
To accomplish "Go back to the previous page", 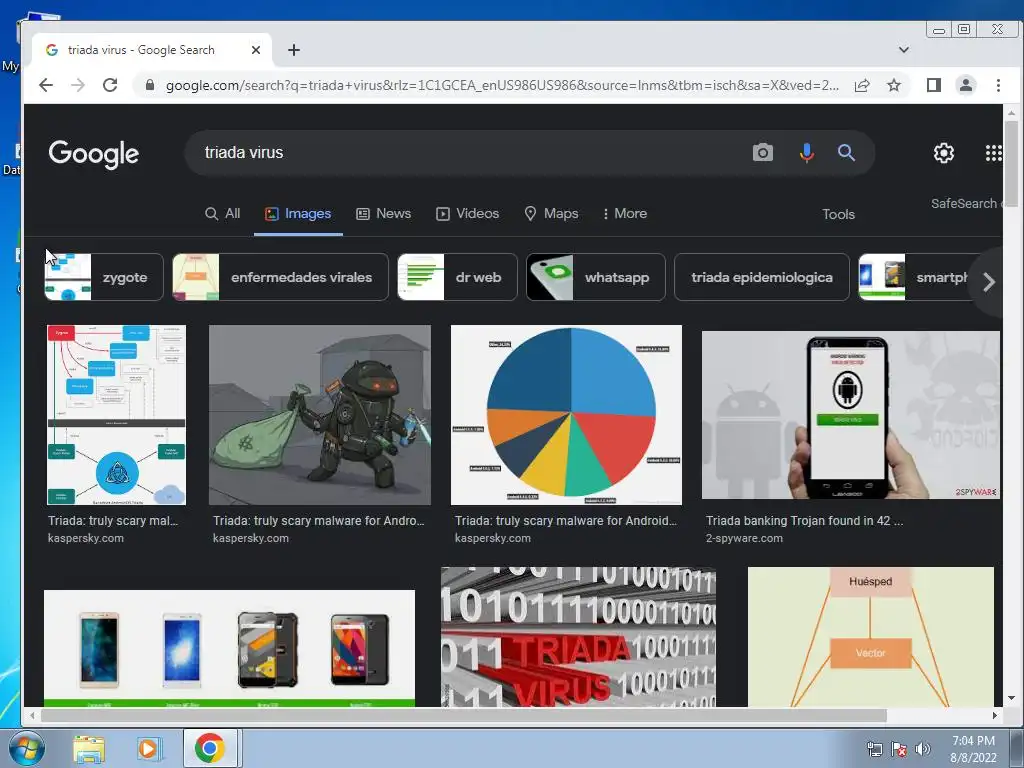I will tap(46, 85).
